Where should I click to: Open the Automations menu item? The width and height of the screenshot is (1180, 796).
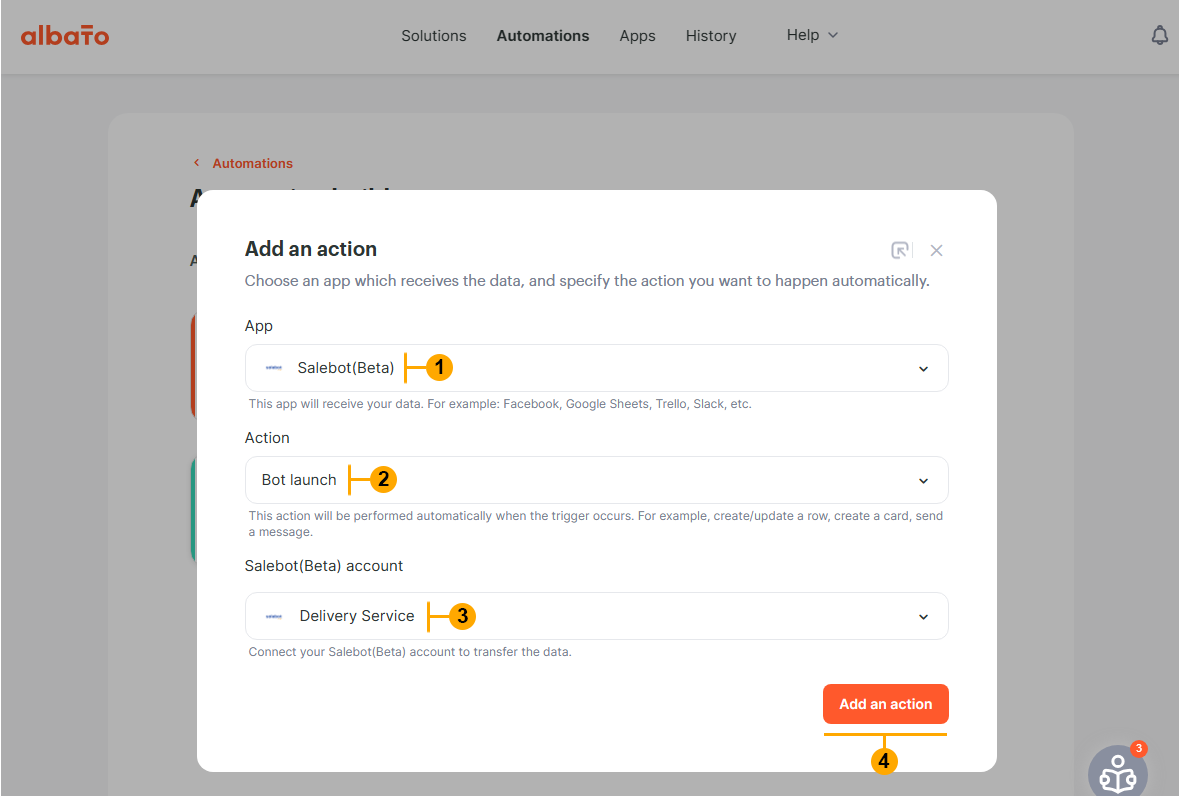(543, 35)
